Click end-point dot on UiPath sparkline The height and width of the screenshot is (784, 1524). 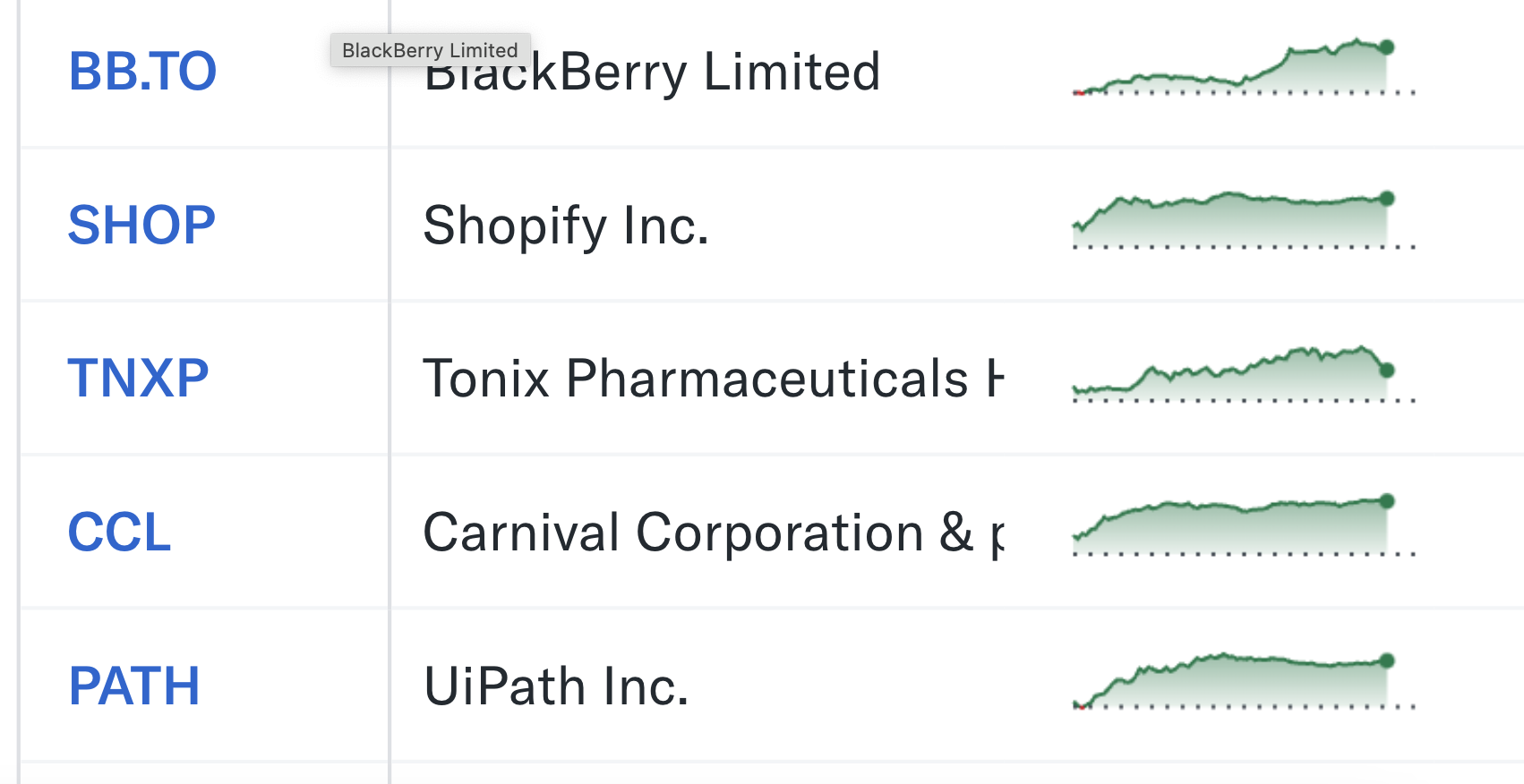1387,660
